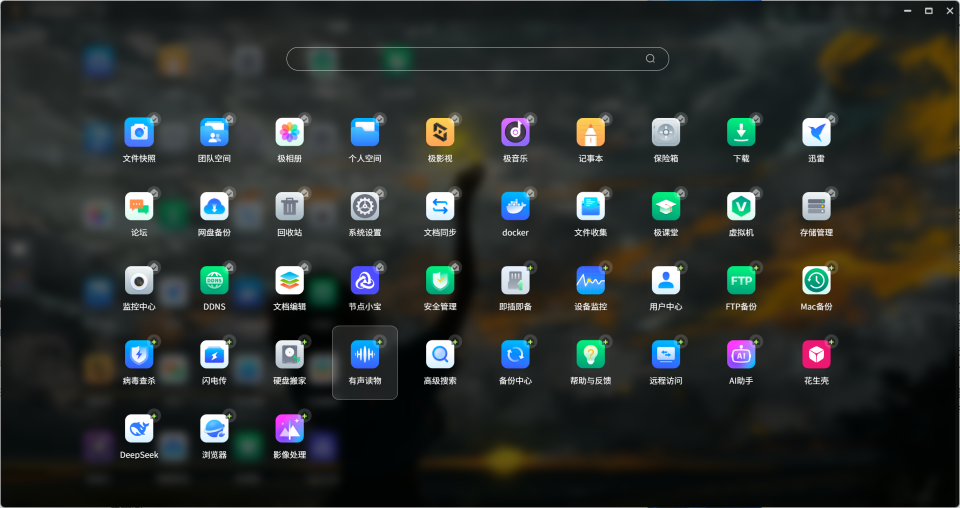This screenshot has height=508, width=960.
Task: Open the 虚拟机 virtual machine app
Action: [741, 207]
